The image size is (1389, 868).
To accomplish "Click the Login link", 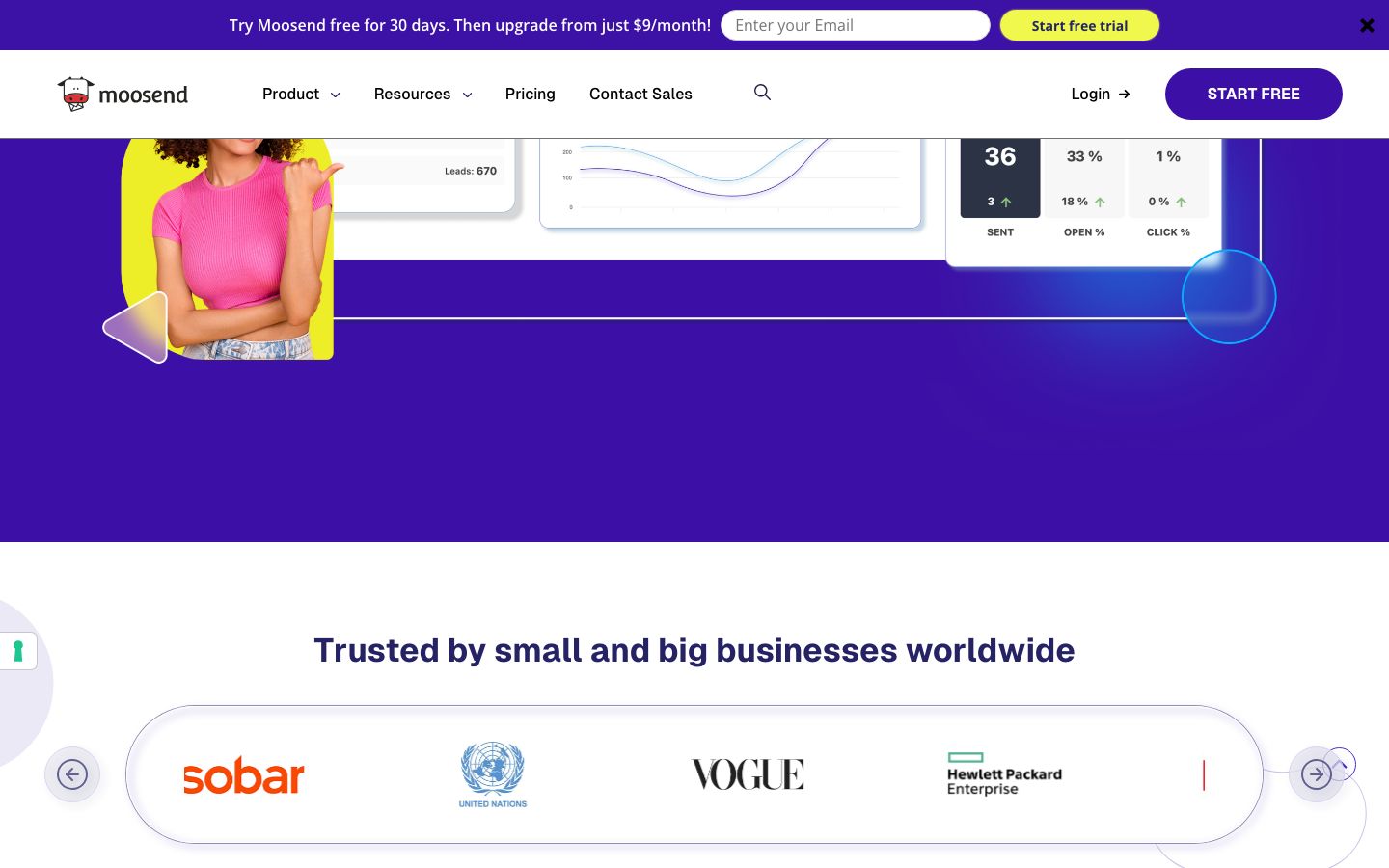I will pyautogui.click(x=1101, y=95).
